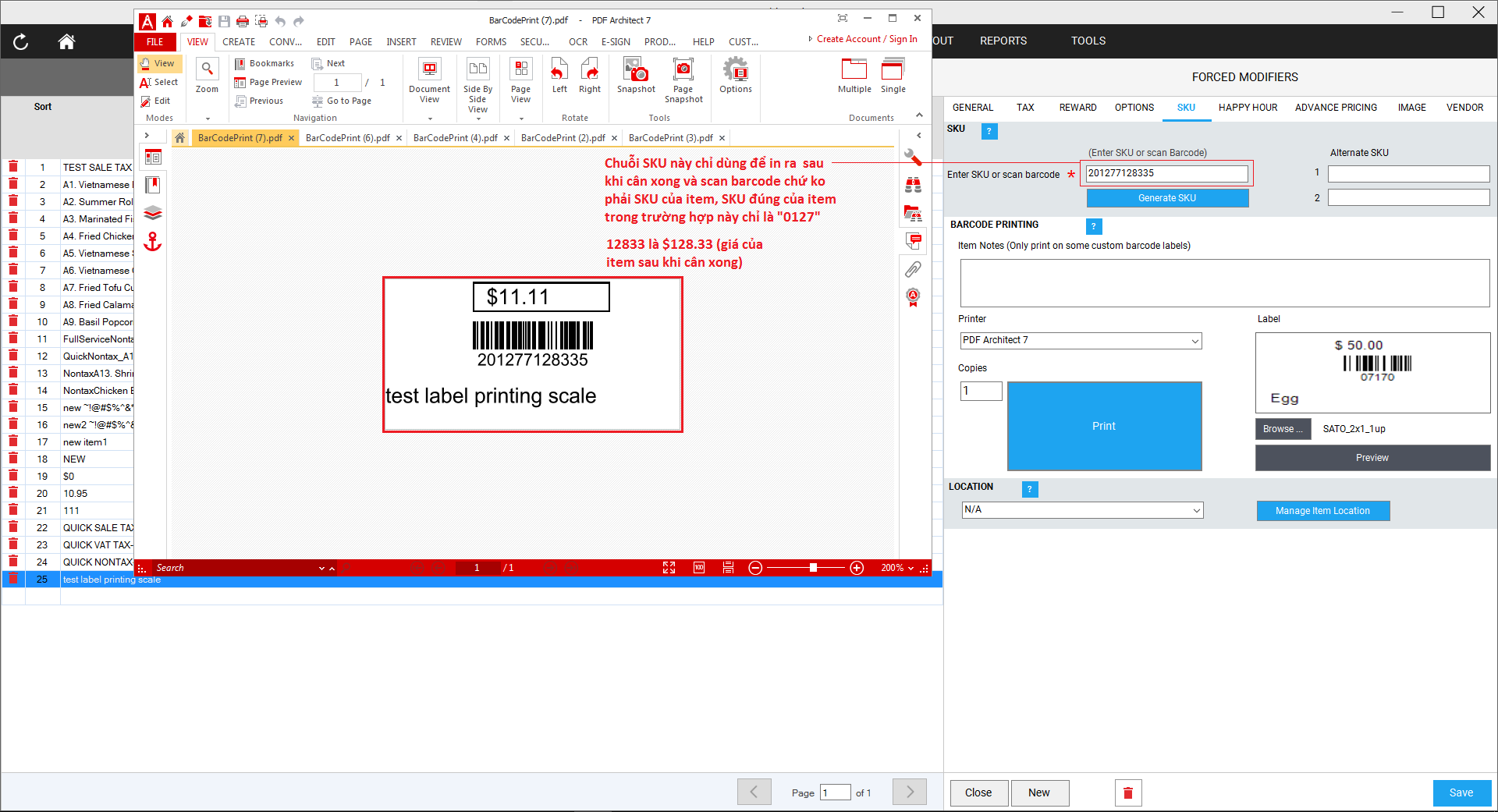Image resolution: width=1498 pixels, height=812 pixels.
Task: Toggle fullscreen view from the status bar
Action: (x=669, y=568)
